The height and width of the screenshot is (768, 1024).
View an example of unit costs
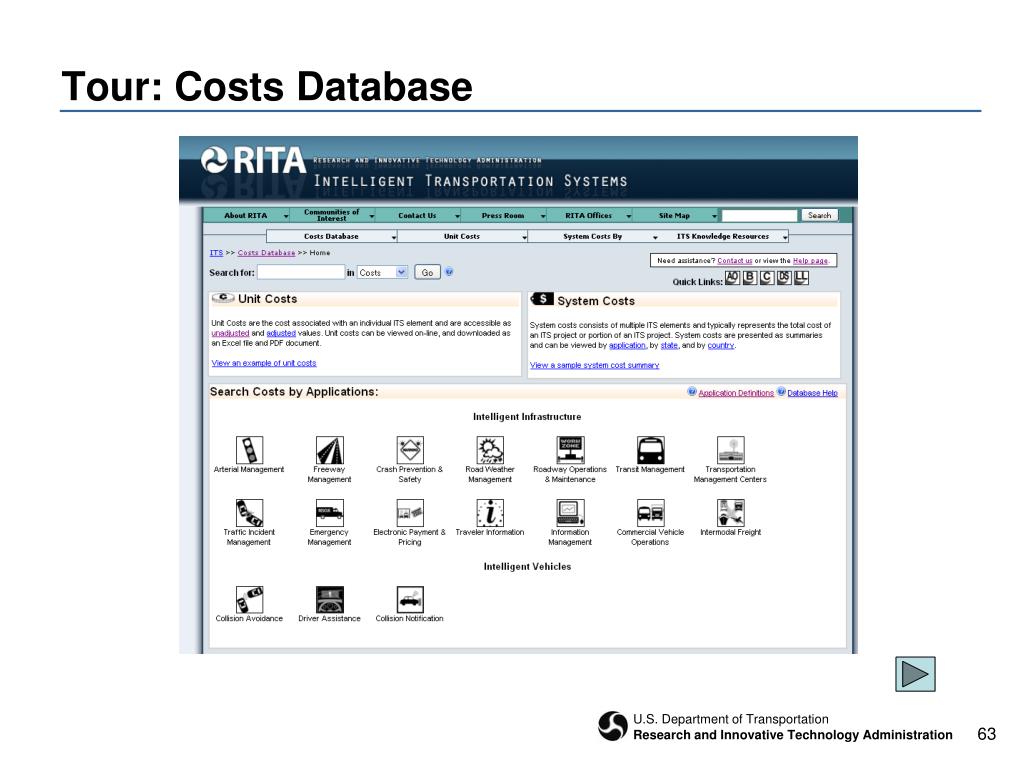click(264, 363)
